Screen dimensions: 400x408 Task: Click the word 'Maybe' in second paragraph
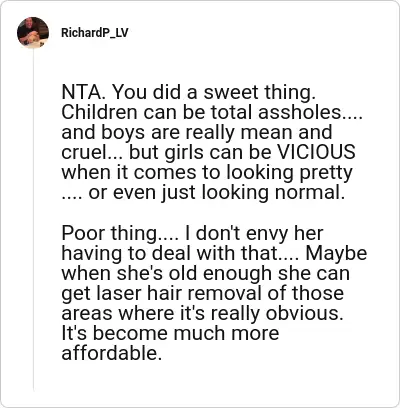(x=336, y=253)
